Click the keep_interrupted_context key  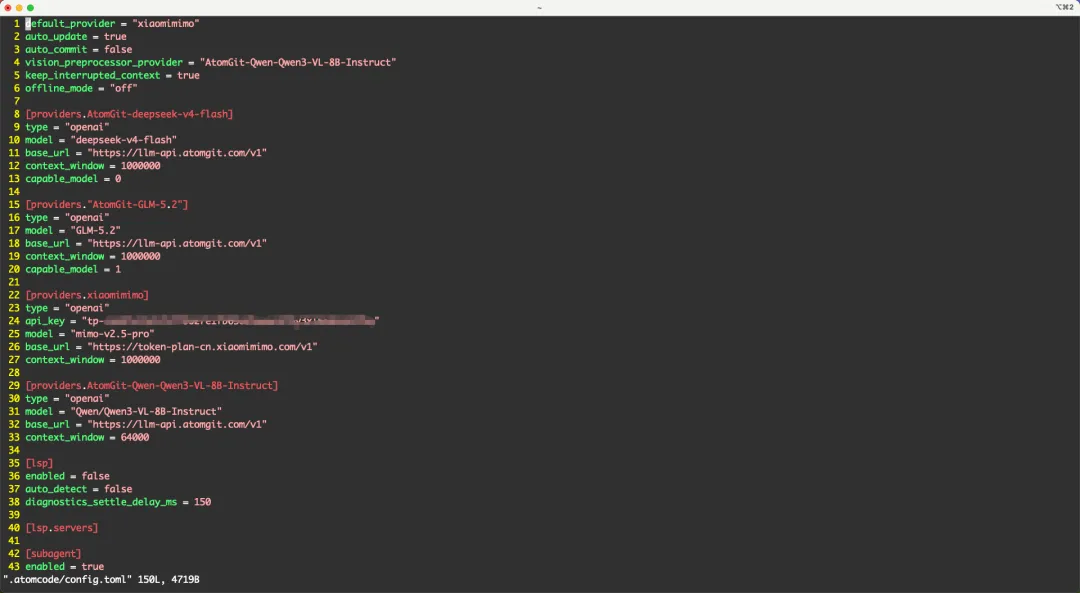tap(92, 76)
